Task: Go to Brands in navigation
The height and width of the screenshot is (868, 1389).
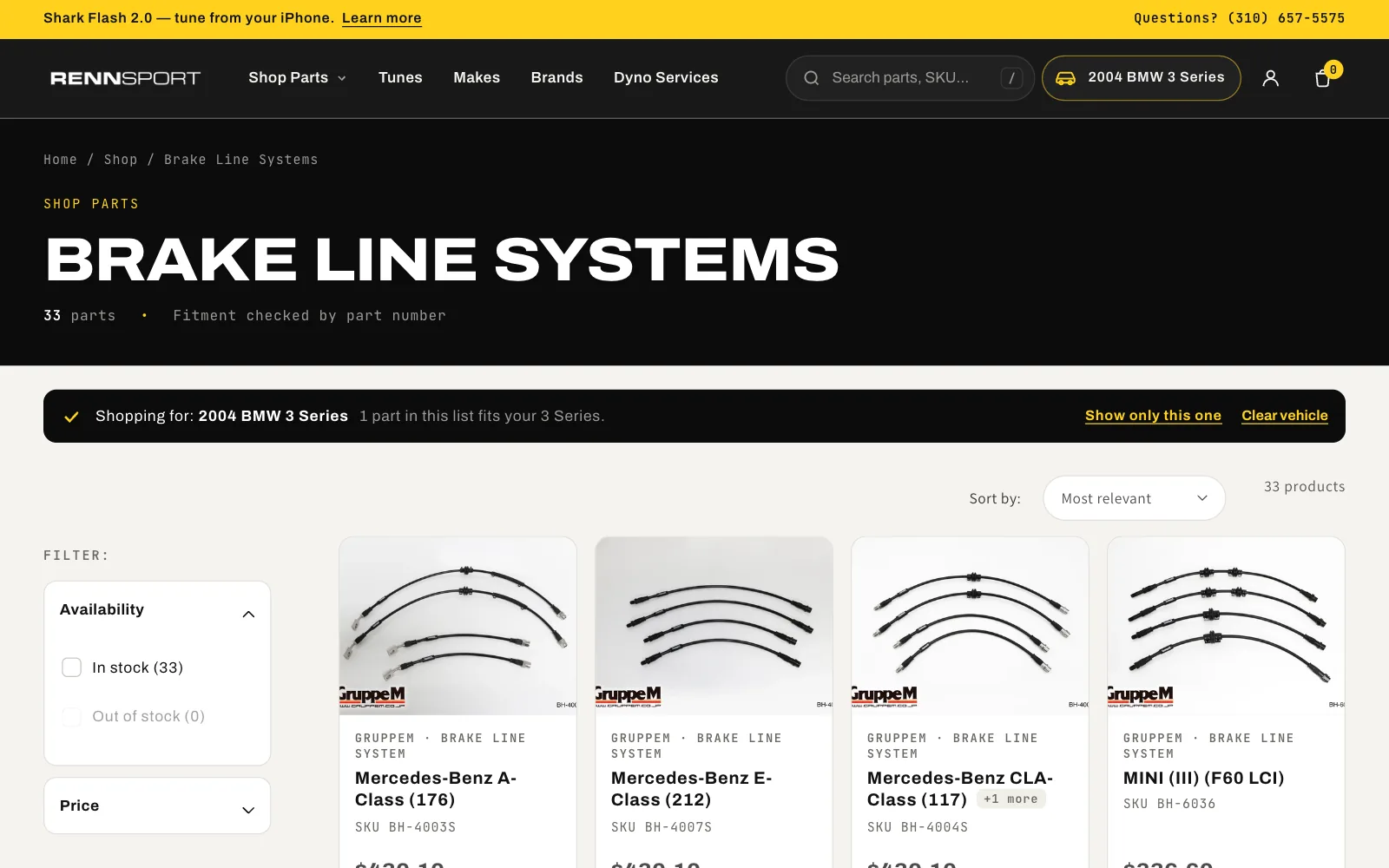Action: pos(556,78)
